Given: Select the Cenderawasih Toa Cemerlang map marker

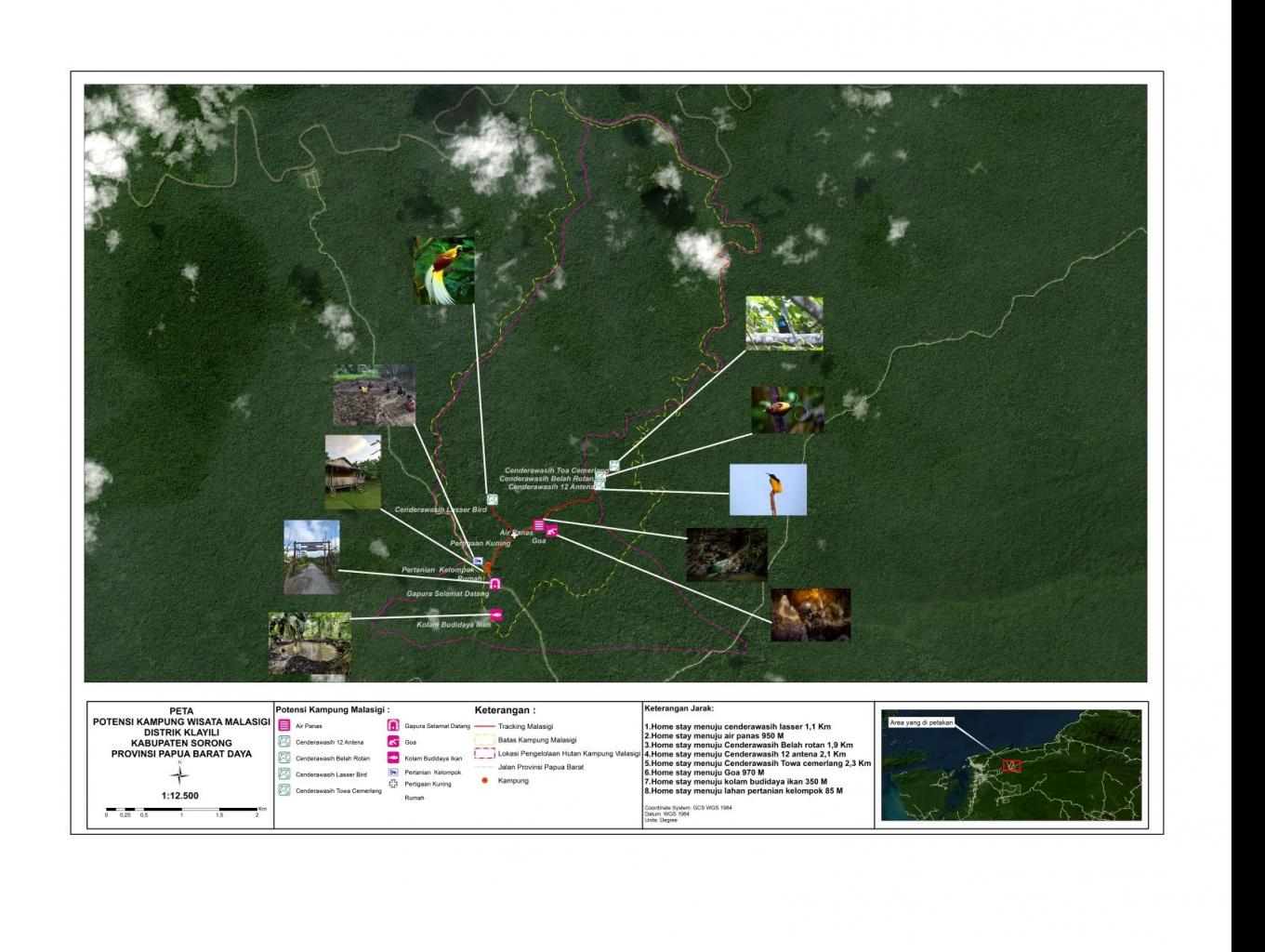Looking at the screenshot, I should click(614, 465).
